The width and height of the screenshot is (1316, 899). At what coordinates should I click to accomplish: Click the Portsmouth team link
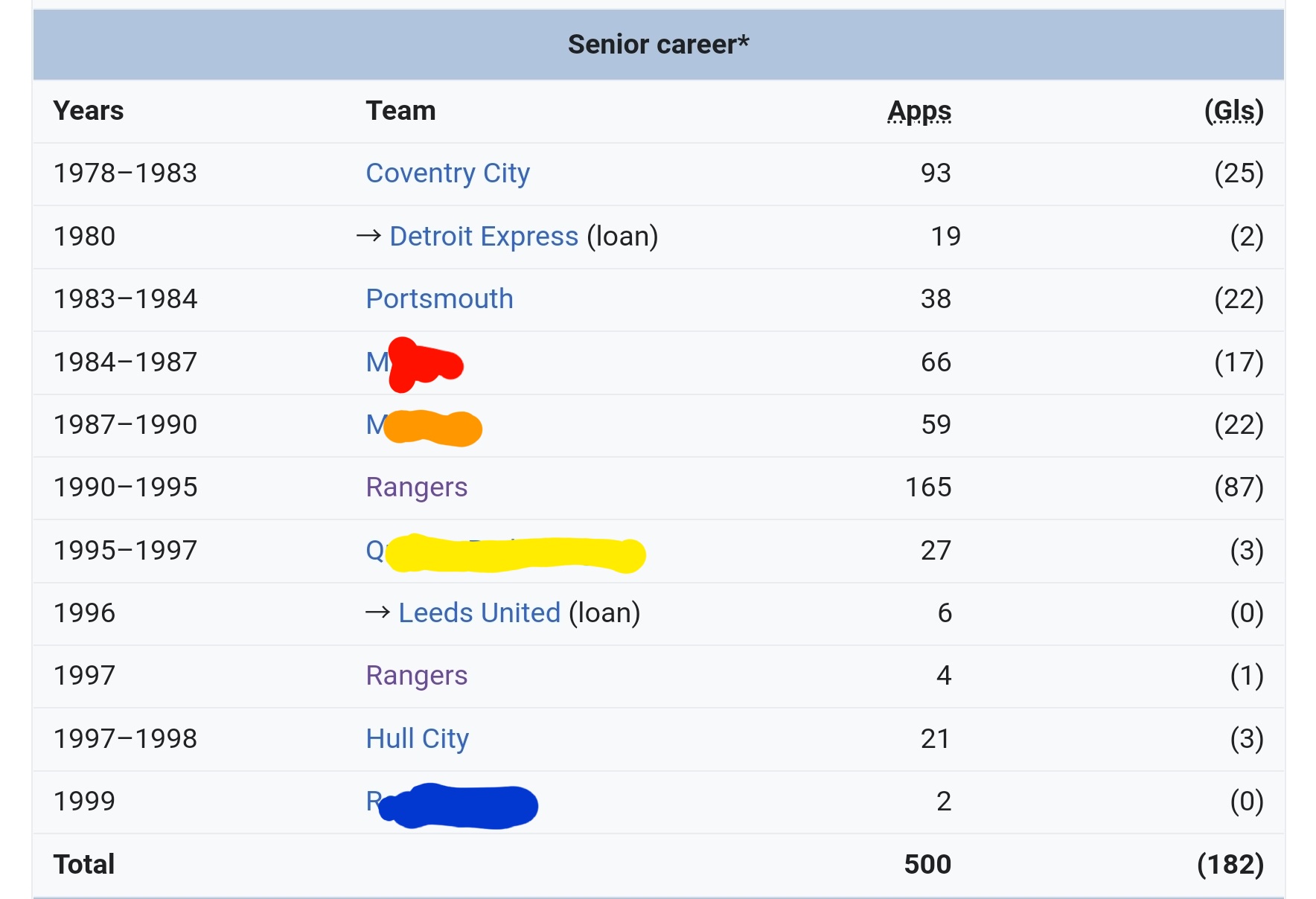tap(439, 298)
